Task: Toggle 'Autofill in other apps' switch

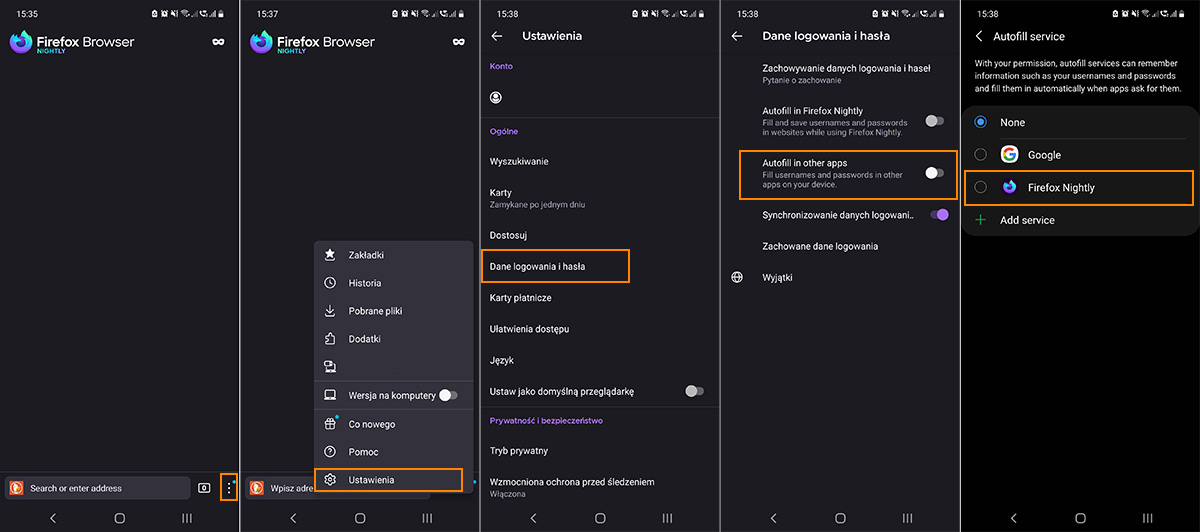Action: pyautogui.click(x=935, y=173)
